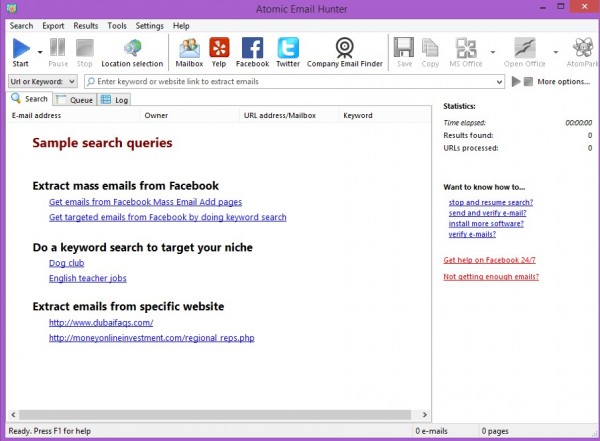Image resolution: width=600 pixels, height=441 pixels.
Task: Click the Atomic Email Hunter title bar app icon
Action: point(11,8)
